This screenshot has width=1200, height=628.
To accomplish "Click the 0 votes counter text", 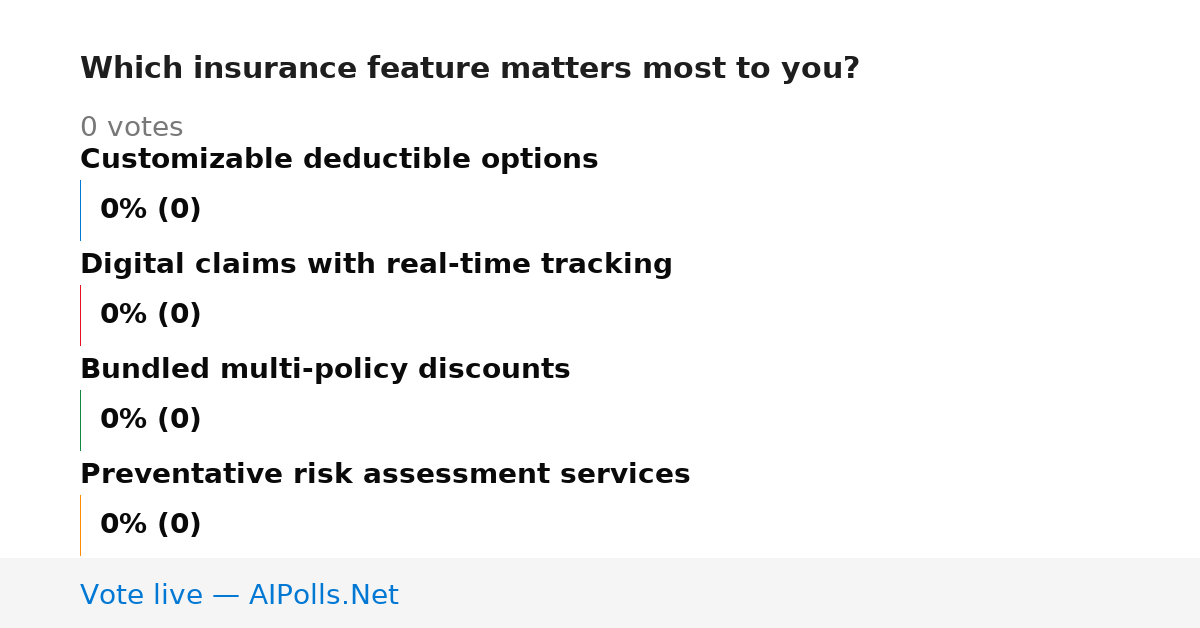I will click(132, 128).
